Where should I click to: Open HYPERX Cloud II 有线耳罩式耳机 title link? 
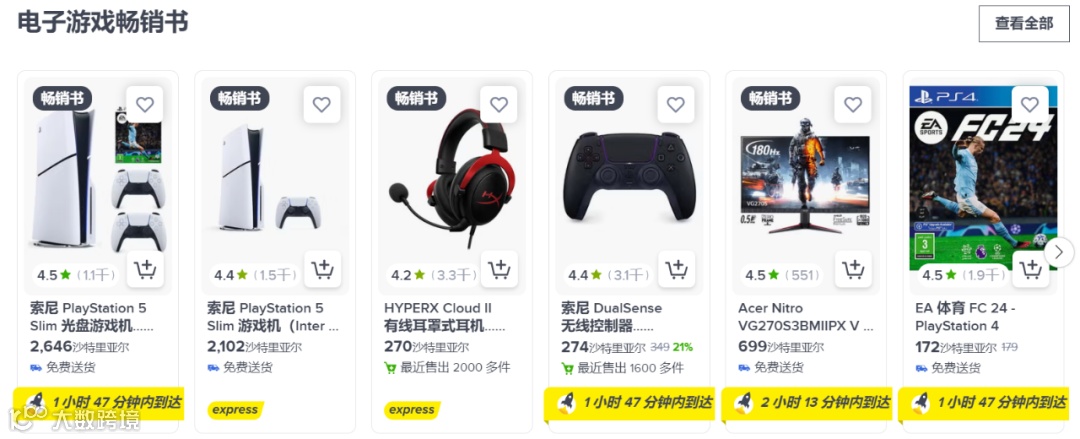[445, 317]
